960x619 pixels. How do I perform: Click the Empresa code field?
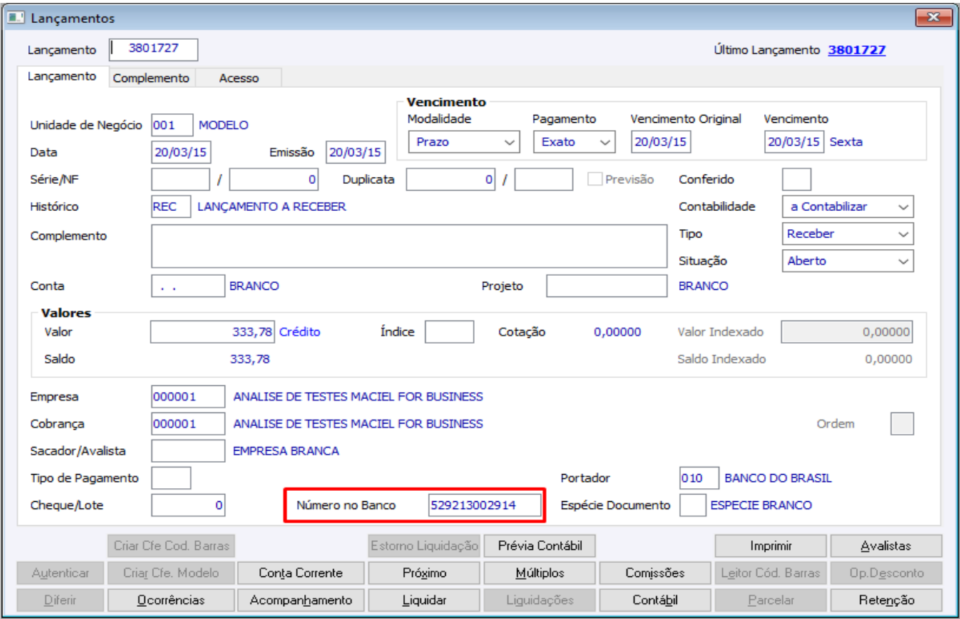pos(188,397)
